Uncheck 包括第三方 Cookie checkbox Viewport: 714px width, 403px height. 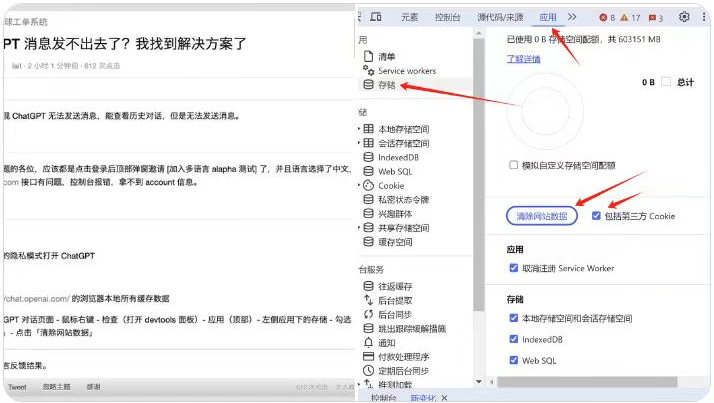596,215
